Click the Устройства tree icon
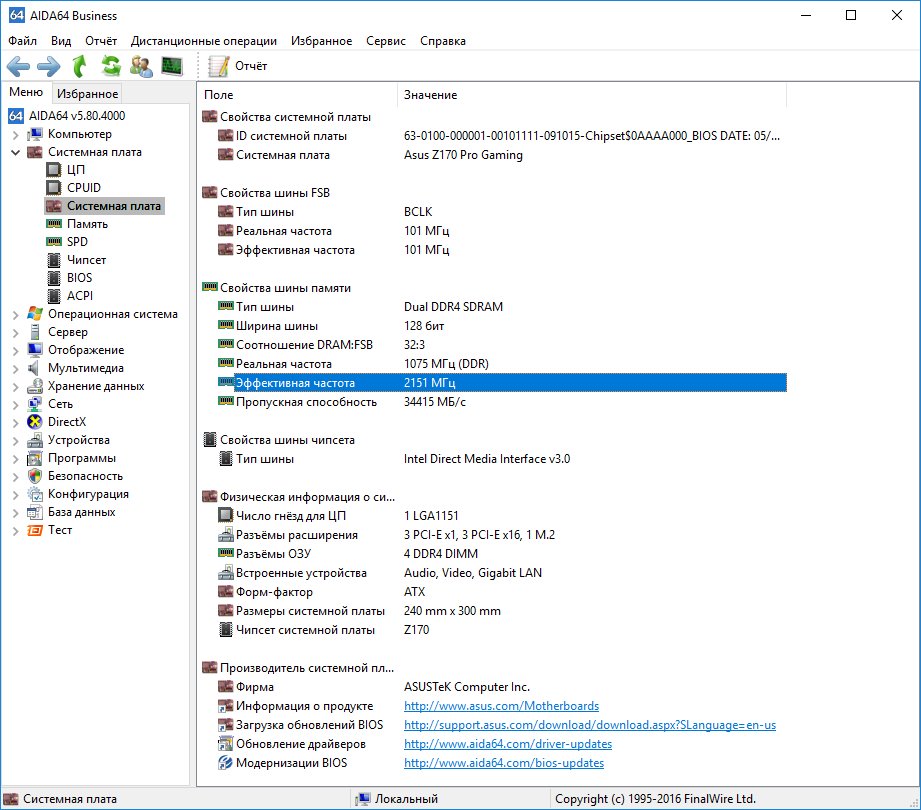Screen dimensions: 921x810 [35, 440]
